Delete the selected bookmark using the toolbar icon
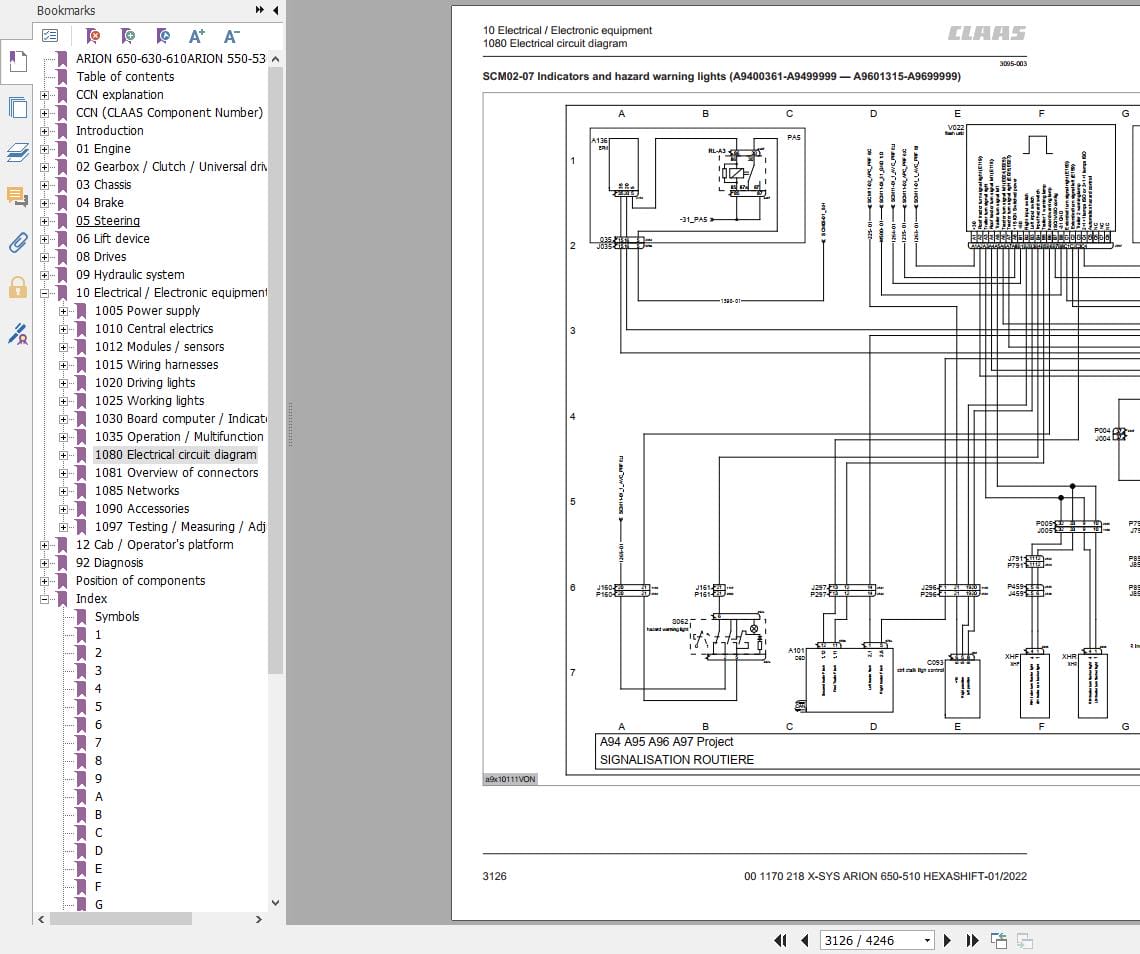The height and width of the screenshot is (954, 1140). [x=92, y=36]
